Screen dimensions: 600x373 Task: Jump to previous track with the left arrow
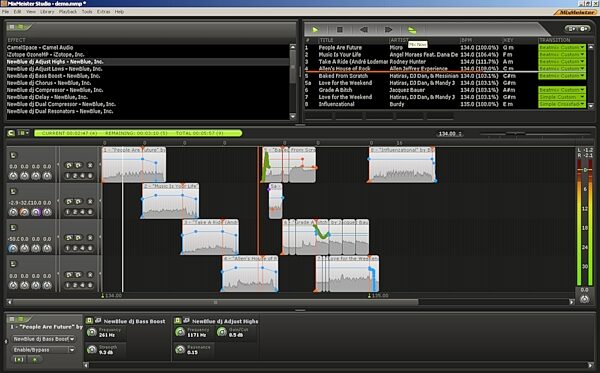[364, 29]
